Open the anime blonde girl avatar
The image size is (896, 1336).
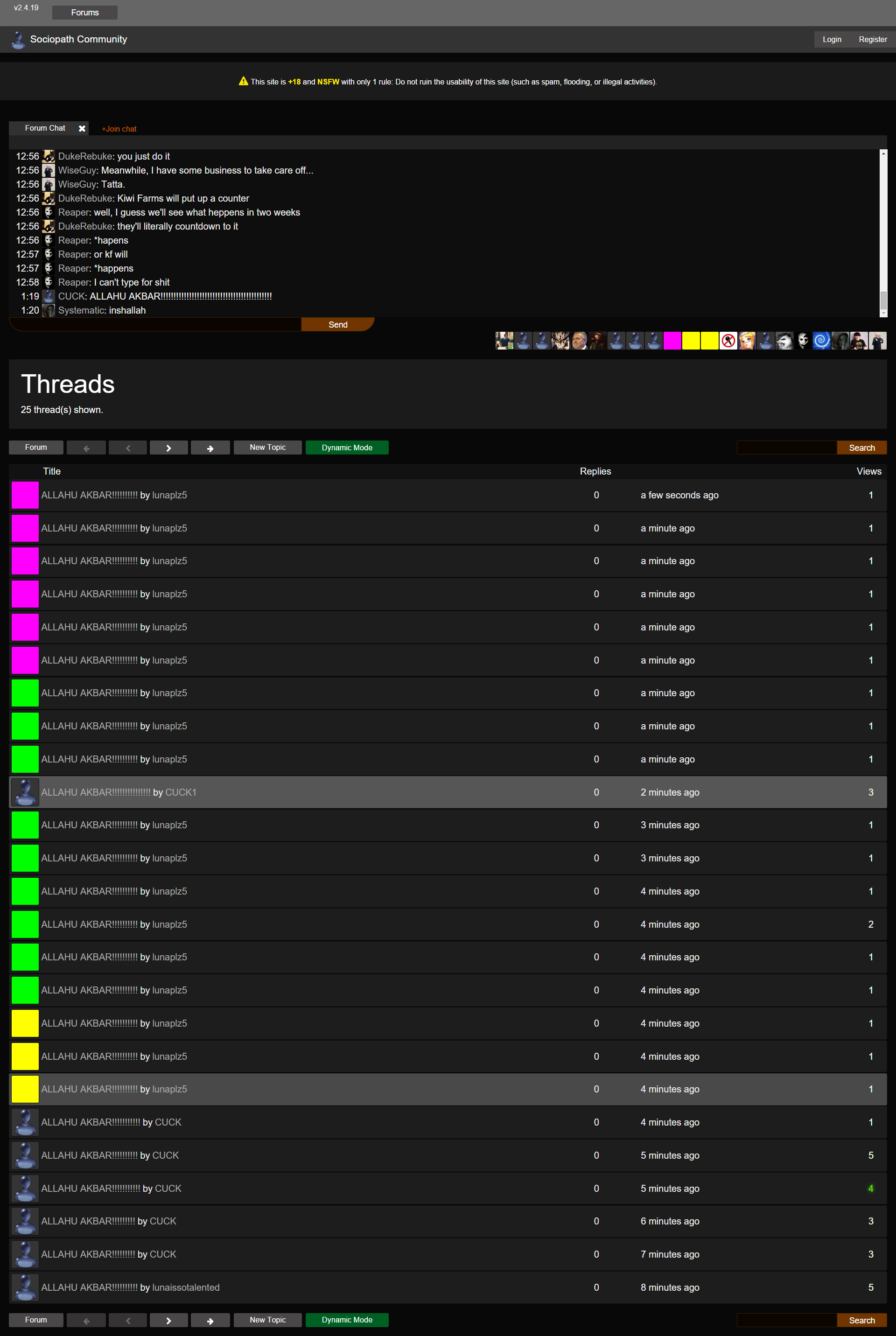[x=747, y=341]
